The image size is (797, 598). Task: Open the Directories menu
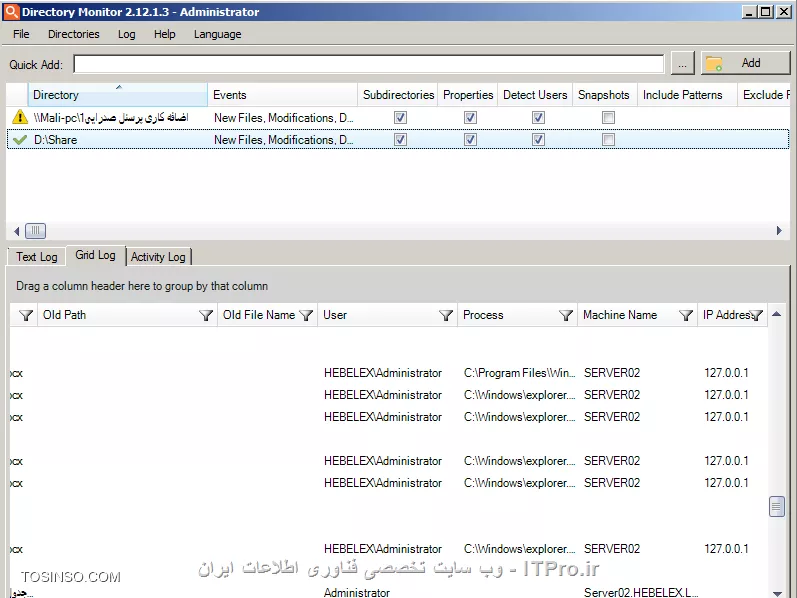(x=74, y=34)
